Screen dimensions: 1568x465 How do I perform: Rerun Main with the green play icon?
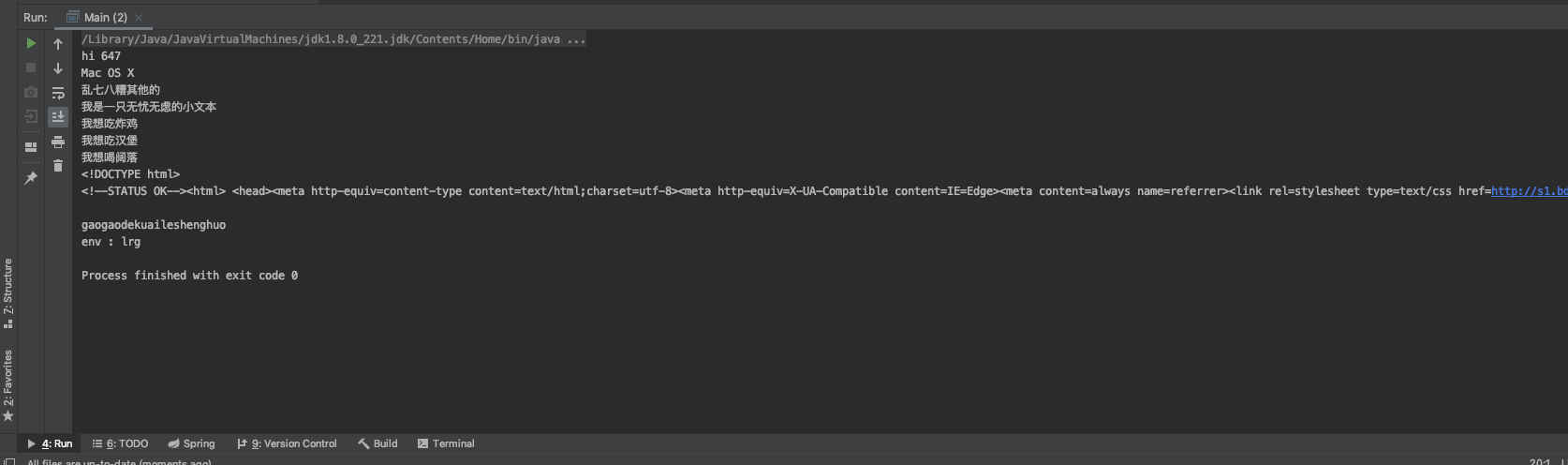(x=31, y=43)
